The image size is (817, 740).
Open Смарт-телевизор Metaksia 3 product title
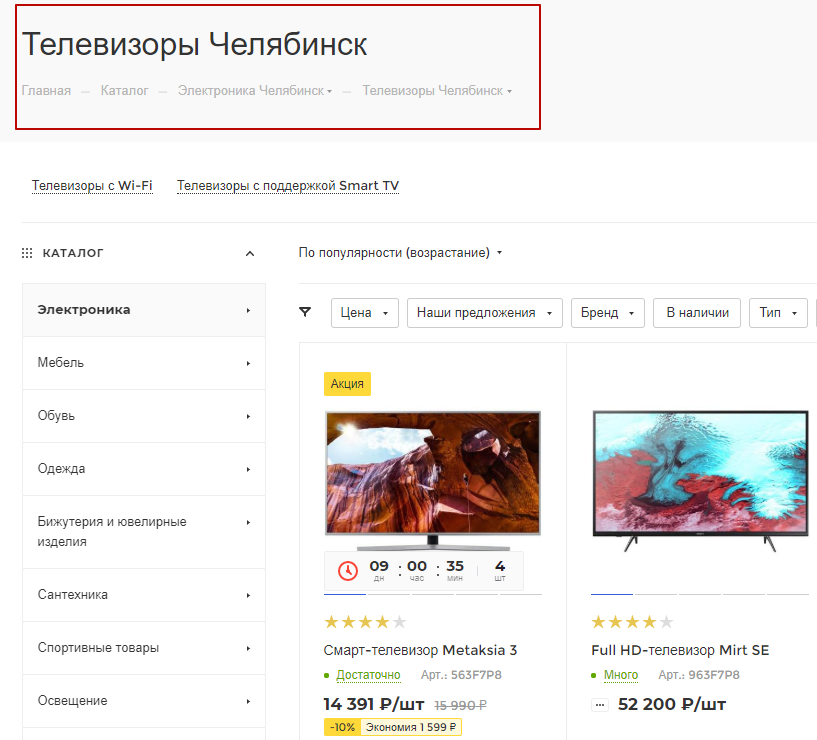pyautogui.click(x=420, y=650)
